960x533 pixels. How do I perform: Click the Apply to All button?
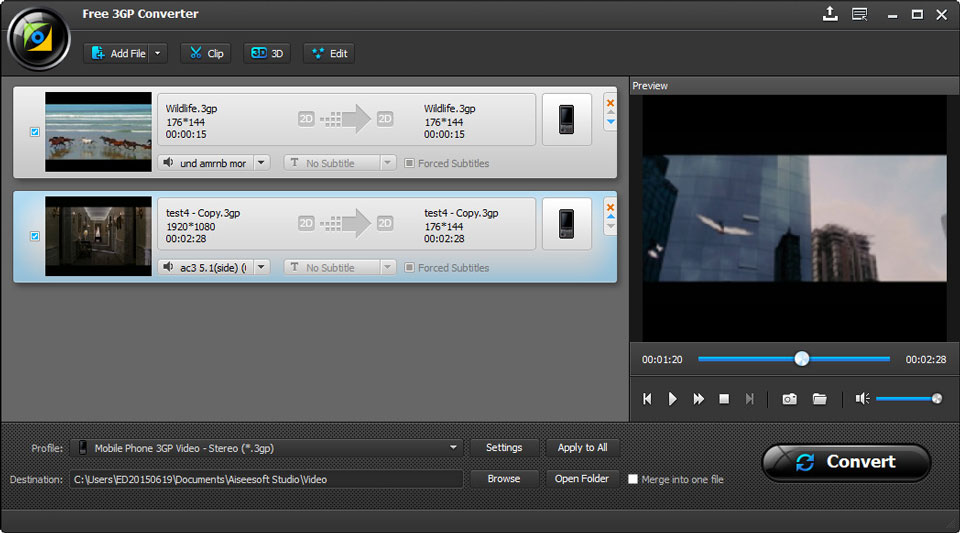[582, 448]
